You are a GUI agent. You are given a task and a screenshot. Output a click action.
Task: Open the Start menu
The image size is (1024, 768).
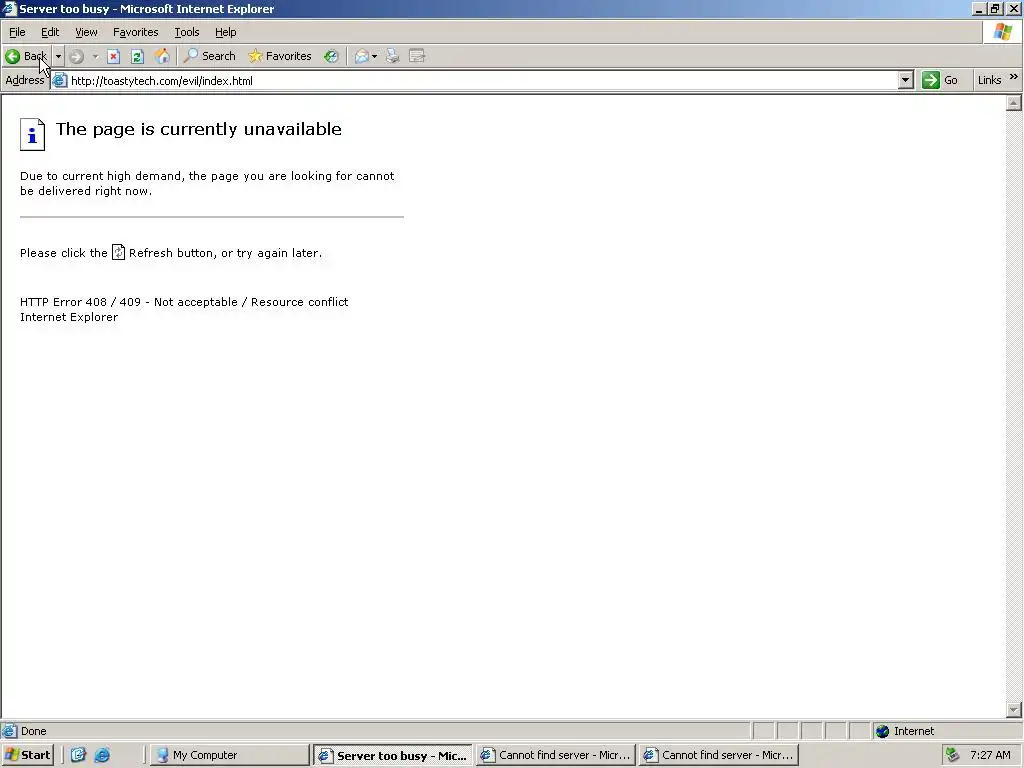tap(27, 755)
